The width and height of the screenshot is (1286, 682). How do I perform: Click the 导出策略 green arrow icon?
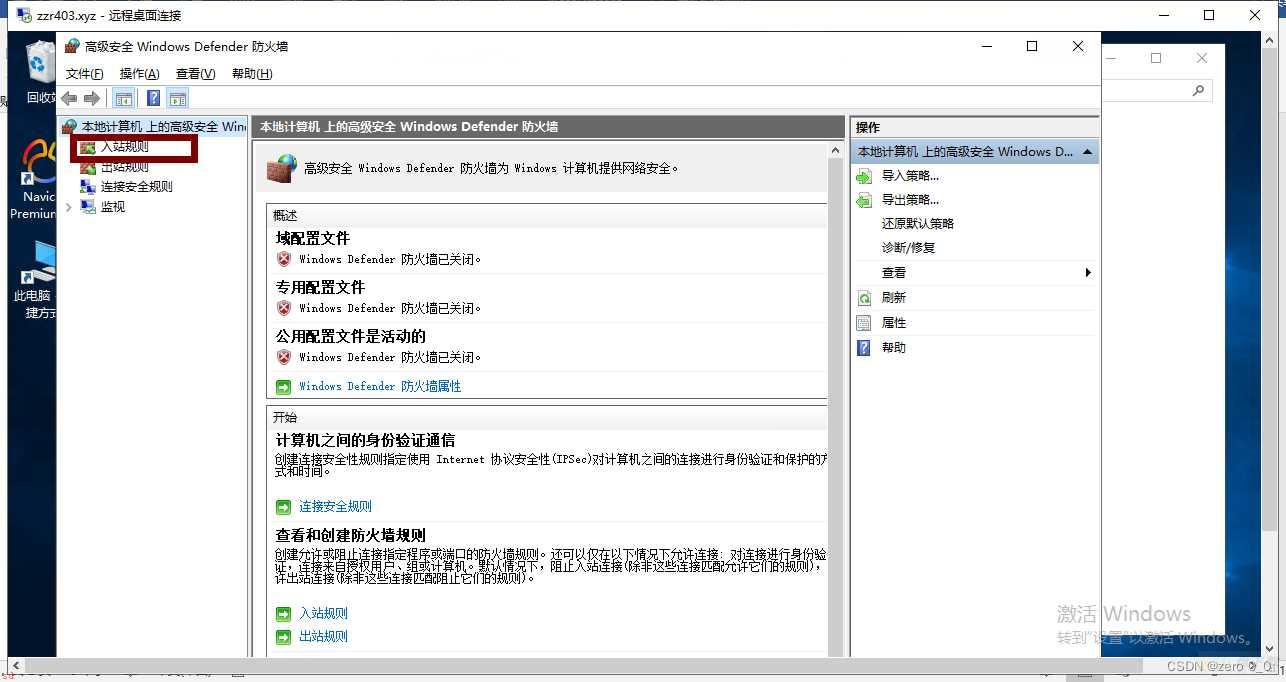tap(864, 200)
